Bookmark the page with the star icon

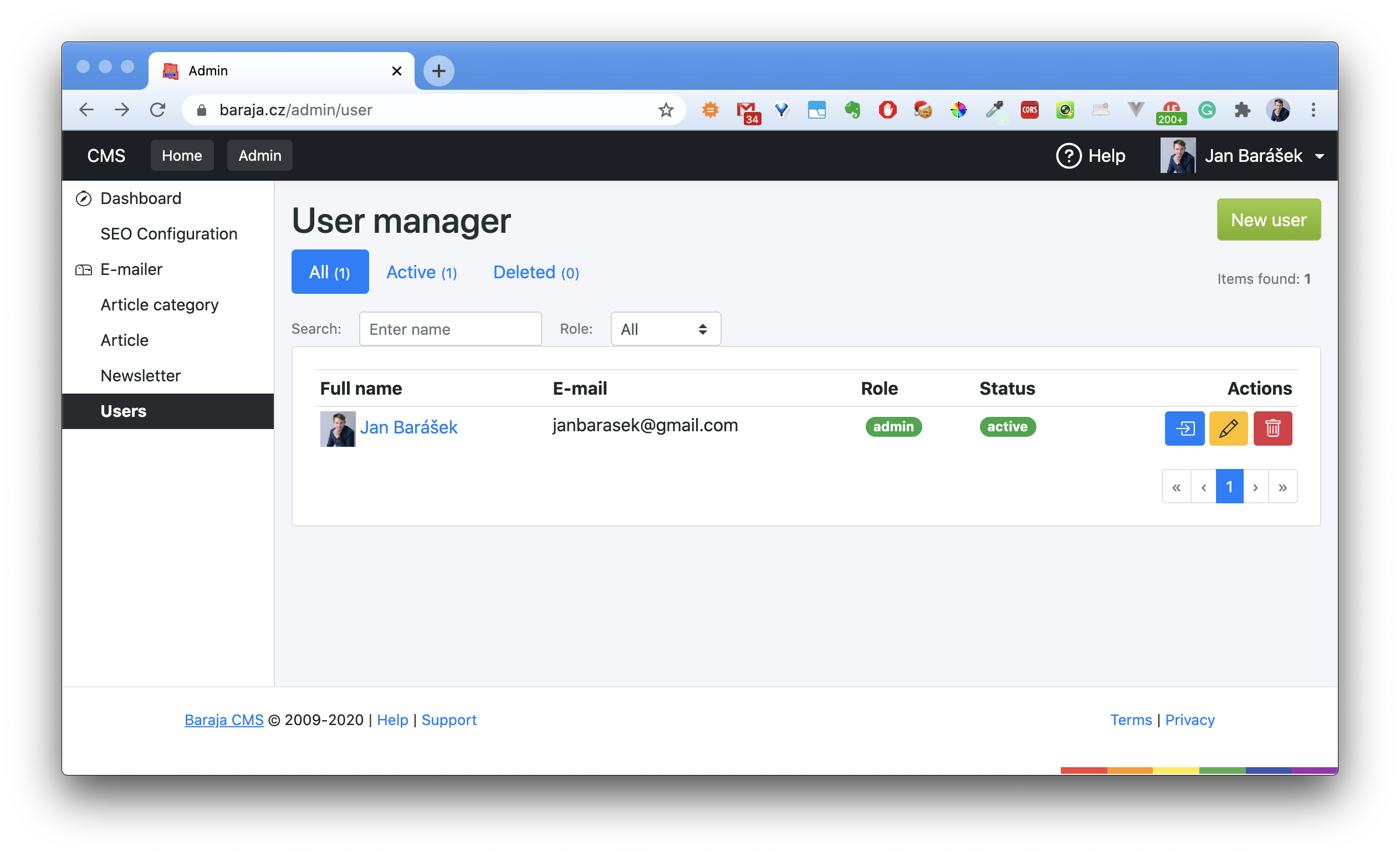point(665,110)
